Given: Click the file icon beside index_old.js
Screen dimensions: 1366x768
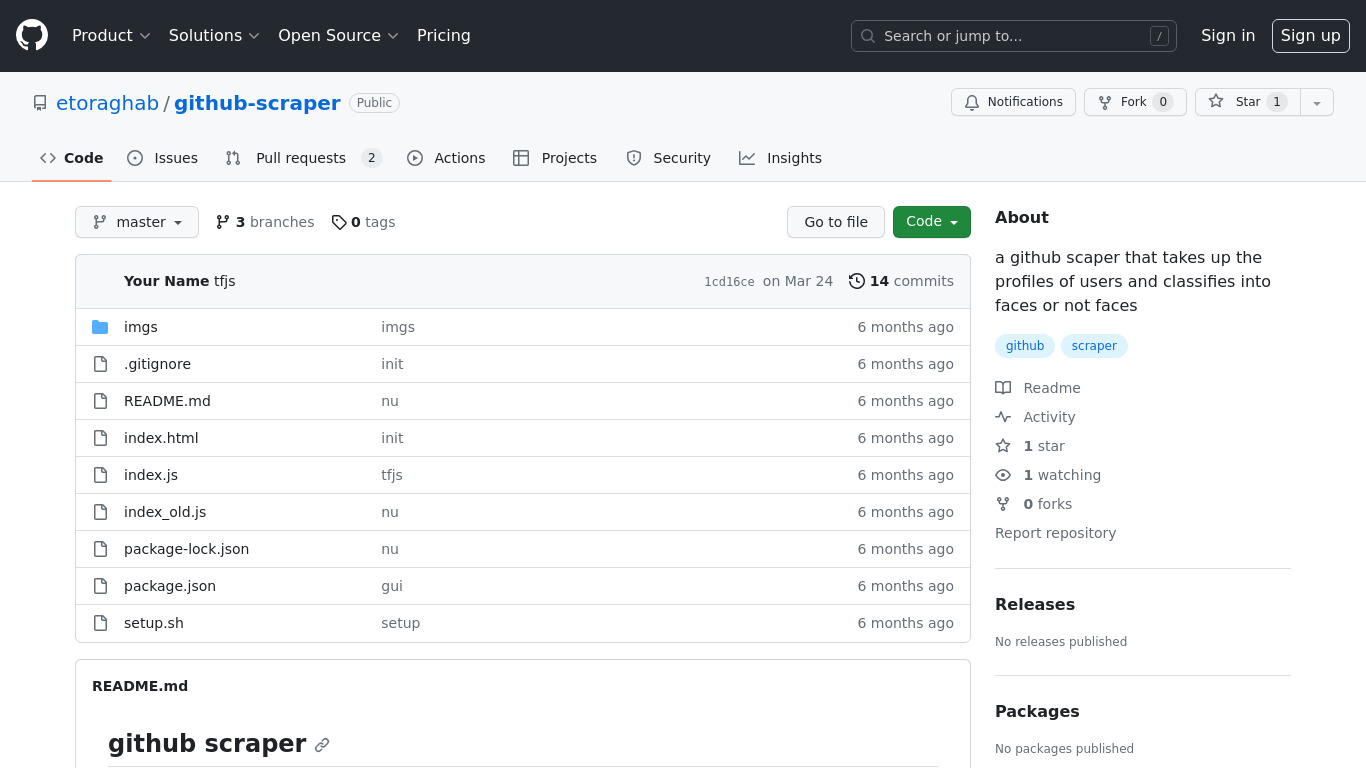Looking at the screenshot, I should pos(100,512).
